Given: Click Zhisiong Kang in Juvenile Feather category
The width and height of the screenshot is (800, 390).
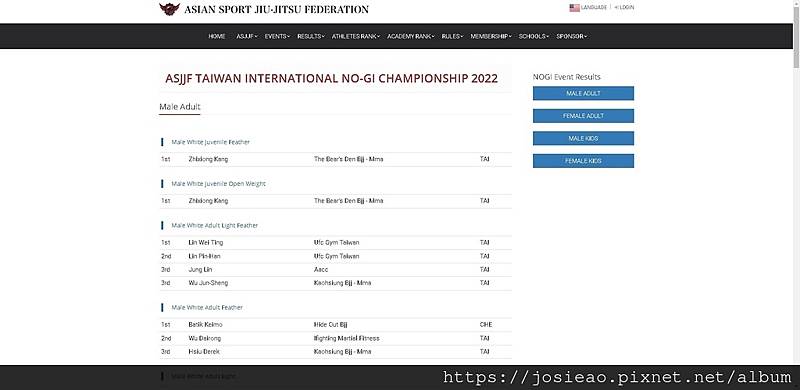Looking at the screenshot, I should pos(208,159).
